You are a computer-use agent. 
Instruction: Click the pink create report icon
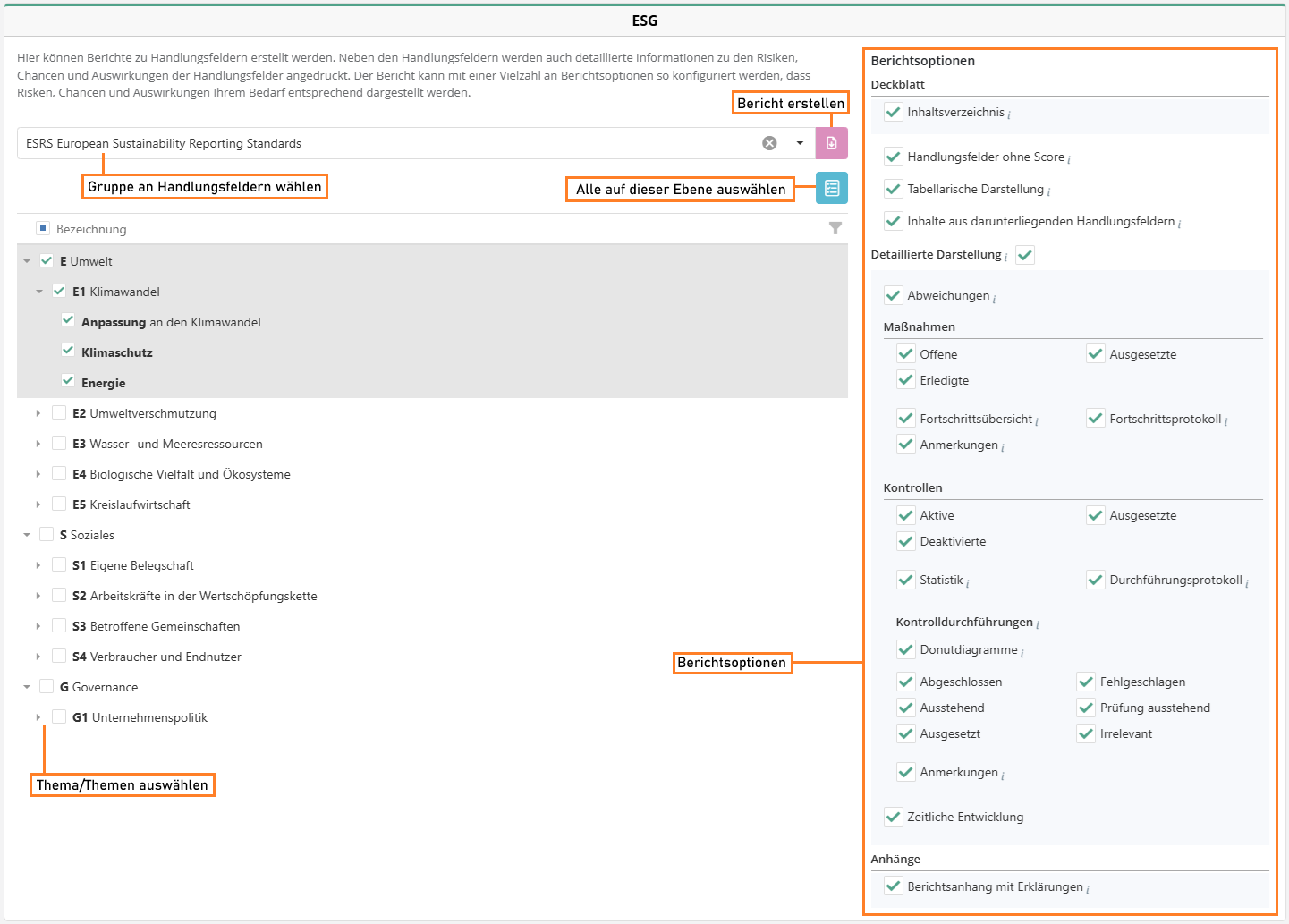click(x=831, y=143)
